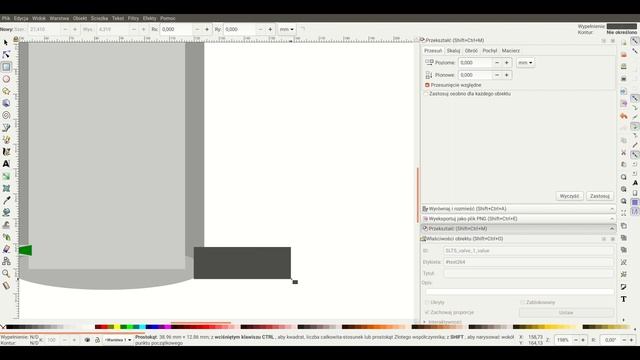This screenshot has width=640, height=360.
Task: Click the Poziome value input field
Action: 475,63
